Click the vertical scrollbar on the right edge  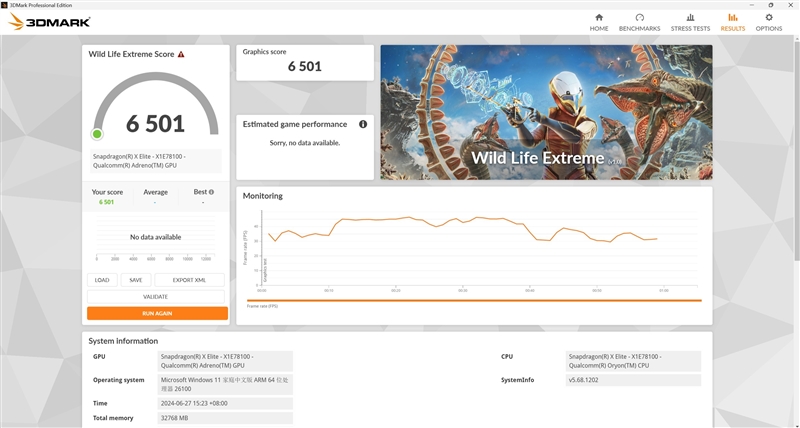pyautogui.click(x=797, y=153)
